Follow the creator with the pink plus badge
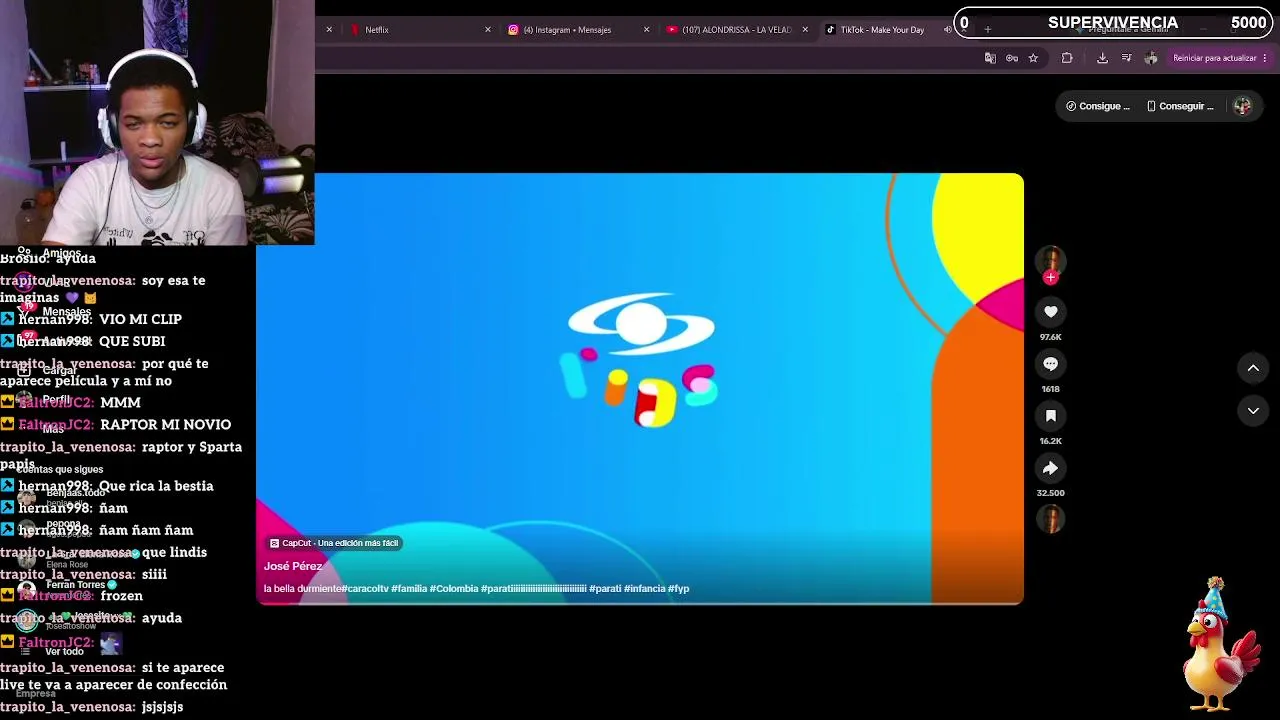Image resolution: width=1280 pixels, height=720 pixels. pos(1050,278)
